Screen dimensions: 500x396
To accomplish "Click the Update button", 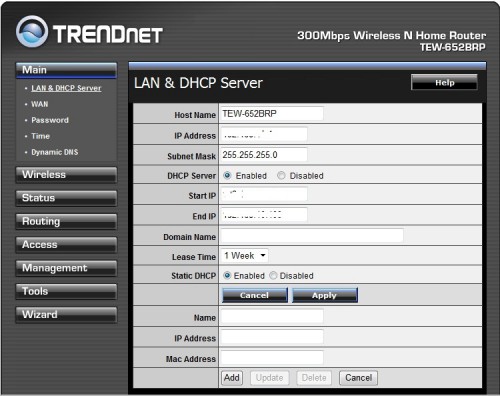I will click(269, 378).
